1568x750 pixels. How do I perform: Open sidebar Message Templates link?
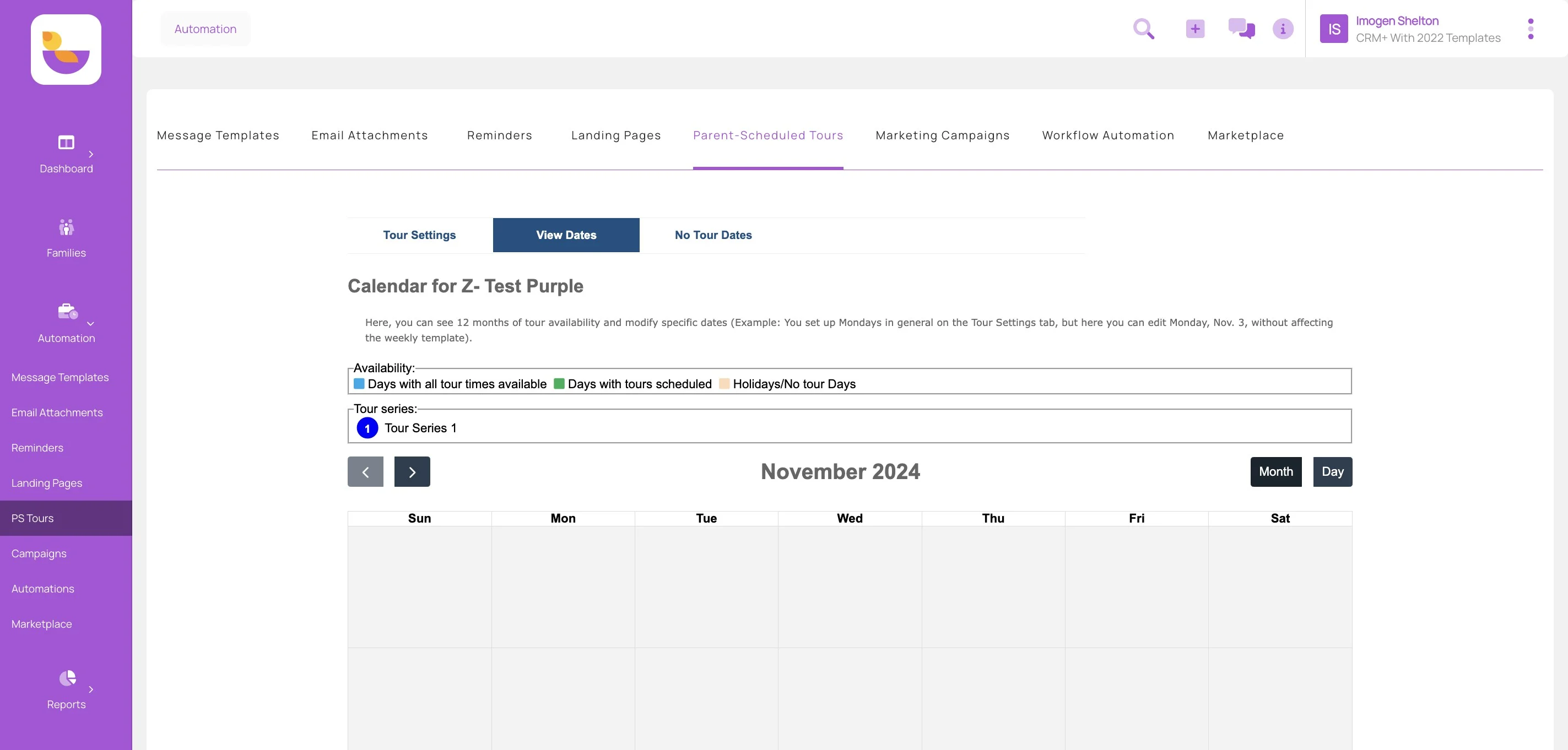click(60, 378)
